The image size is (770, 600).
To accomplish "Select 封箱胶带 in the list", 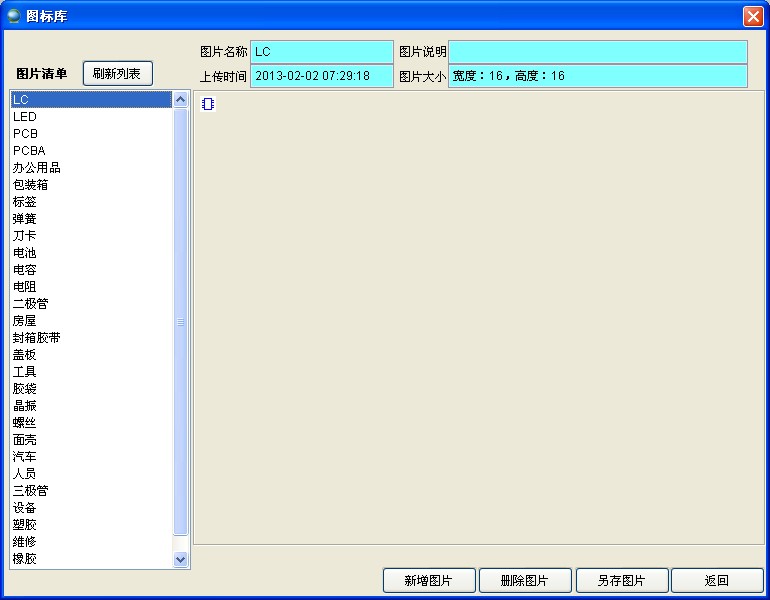I will click(x=37, y=338).
